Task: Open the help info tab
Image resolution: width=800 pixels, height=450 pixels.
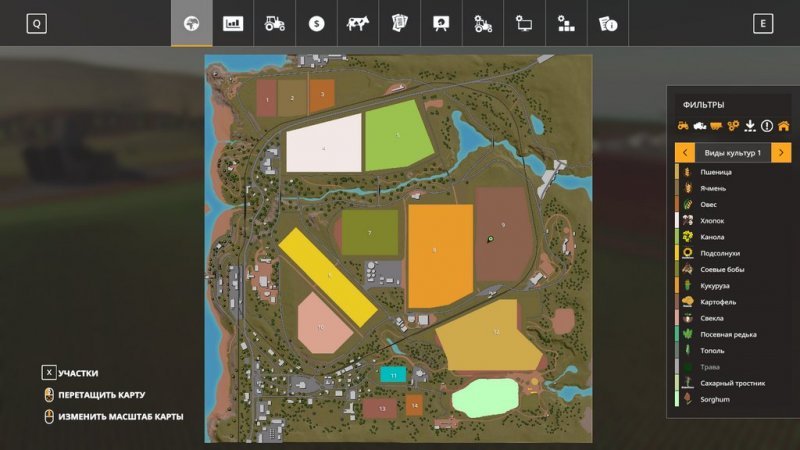Action: 608,23
